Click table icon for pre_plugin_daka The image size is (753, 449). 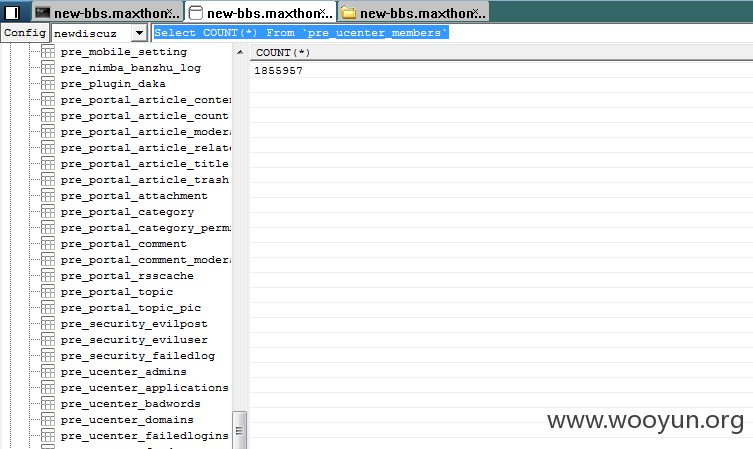(48, 84)
